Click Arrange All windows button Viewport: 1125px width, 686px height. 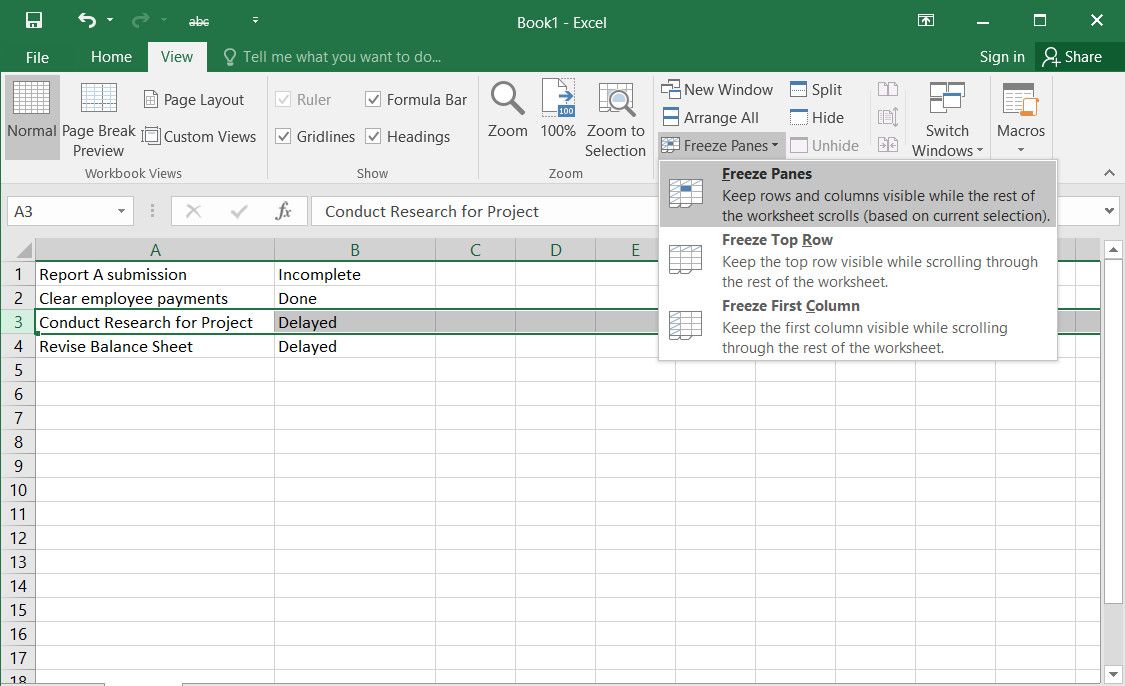click(709, 118)
